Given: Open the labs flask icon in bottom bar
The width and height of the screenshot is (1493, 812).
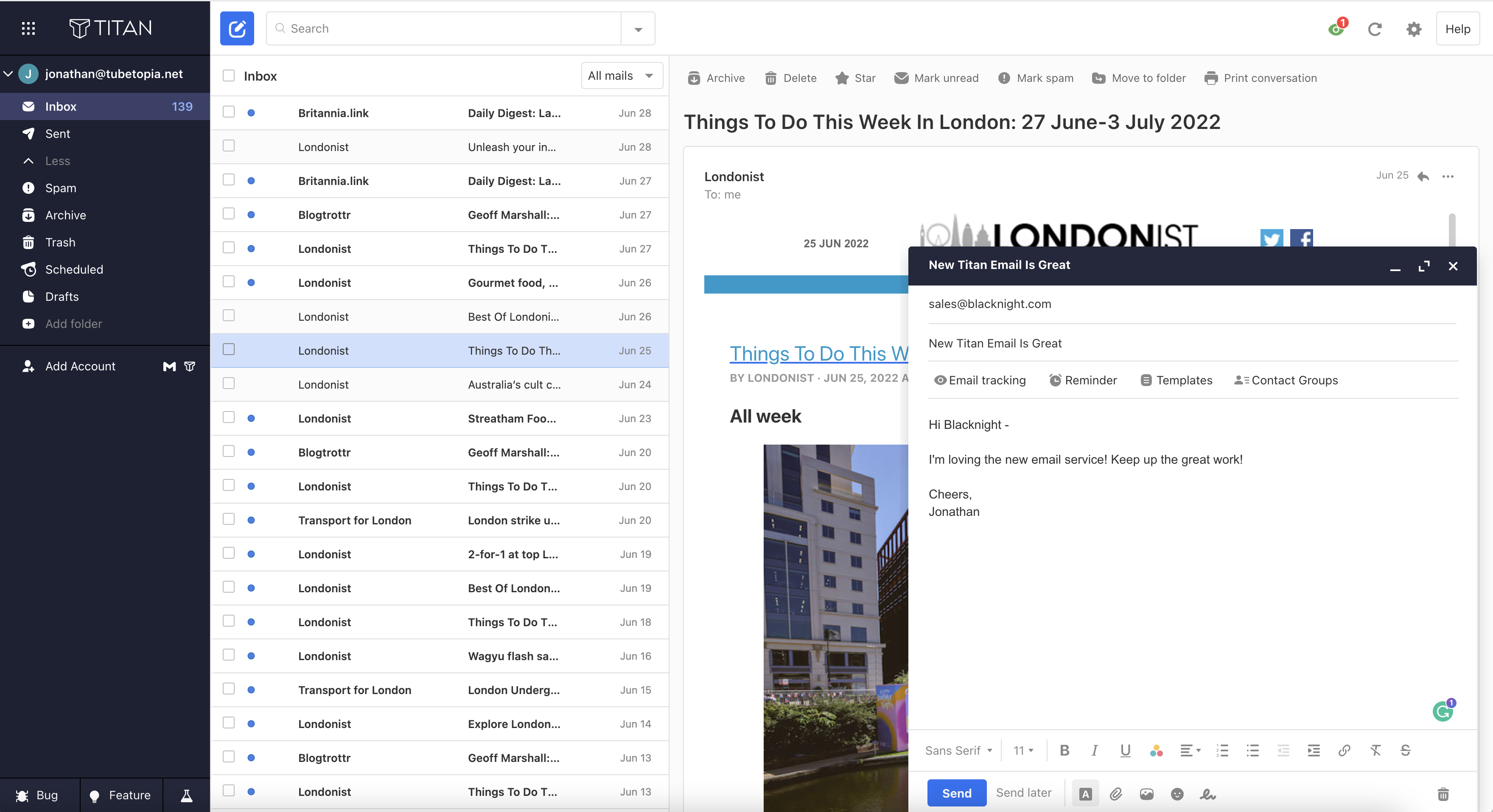Looking at the screenshot, I should [186, 795].
